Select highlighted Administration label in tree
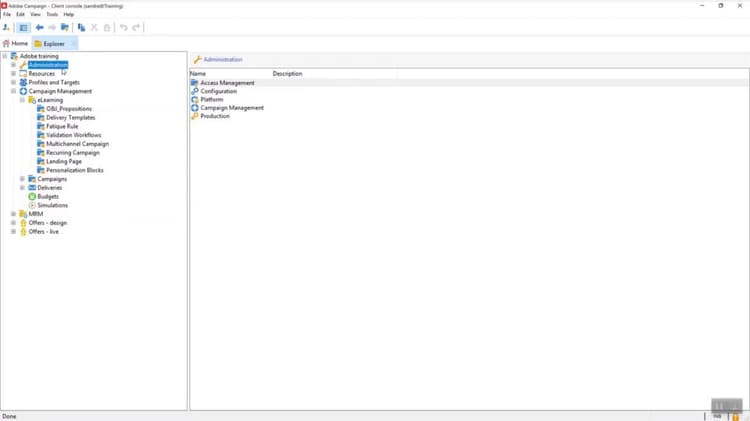This screenshot has height=421, width=750. pyautogui.click(x=48, y=65)
